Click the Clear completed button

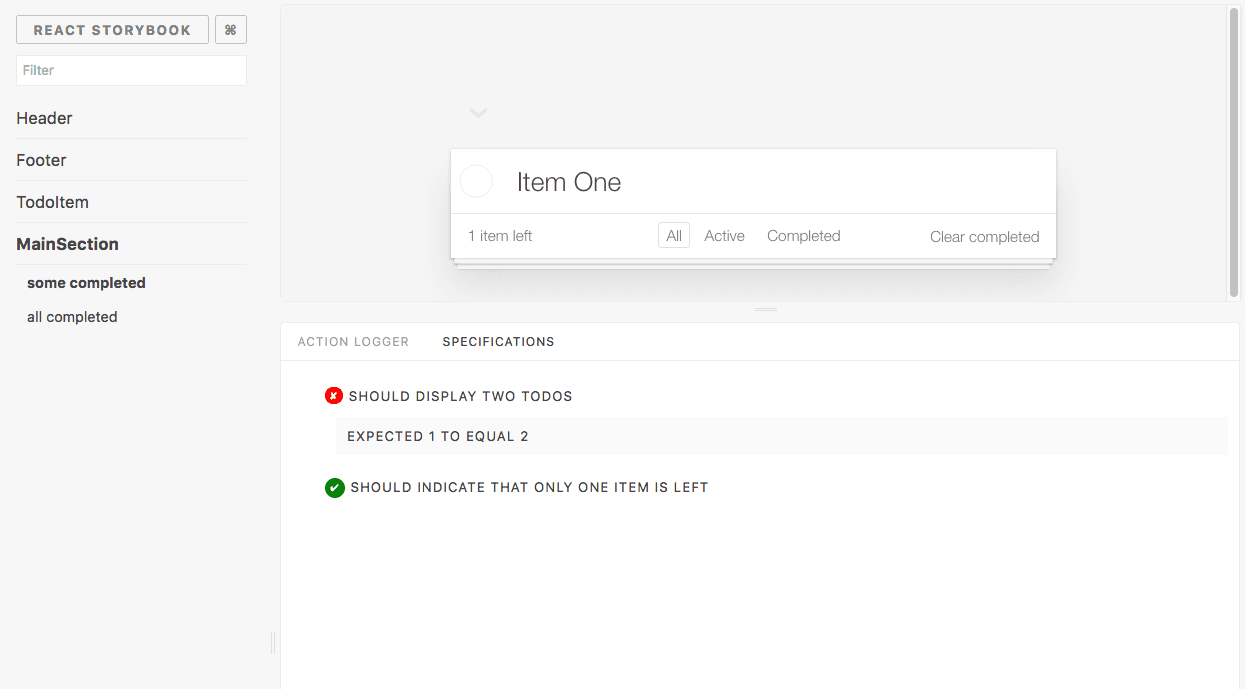[x=985, y=237]
